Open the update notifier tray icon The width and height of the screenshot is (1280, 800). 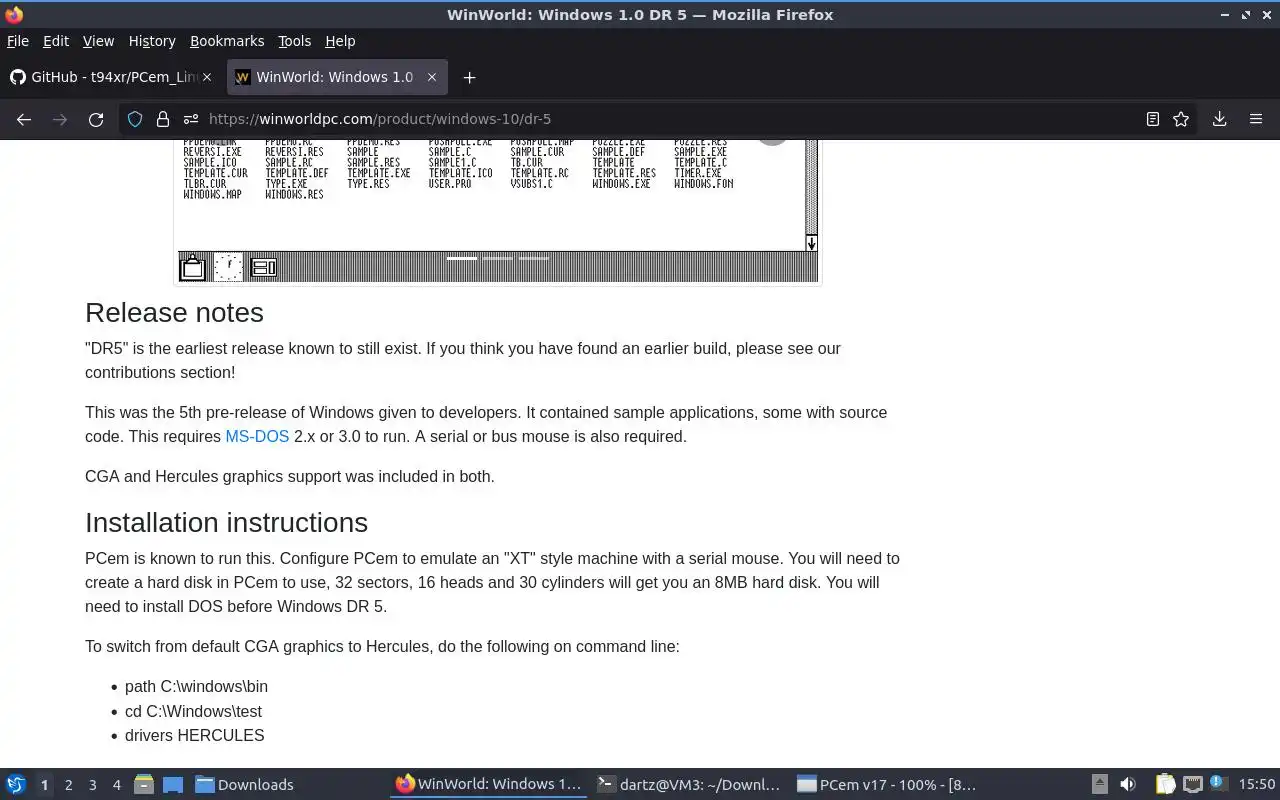pyautogui.click(x=1217, y=783)
